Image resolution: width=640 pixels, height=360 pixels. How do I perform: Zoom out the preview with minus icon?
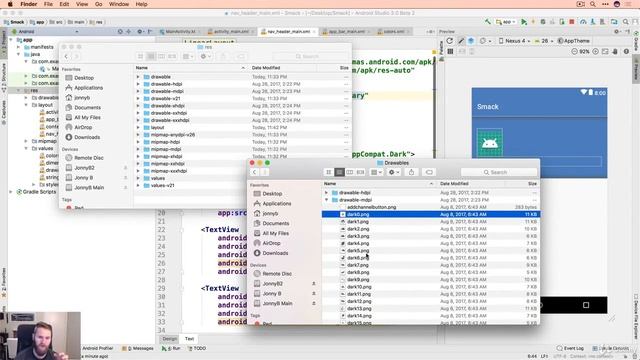[574, 51]
